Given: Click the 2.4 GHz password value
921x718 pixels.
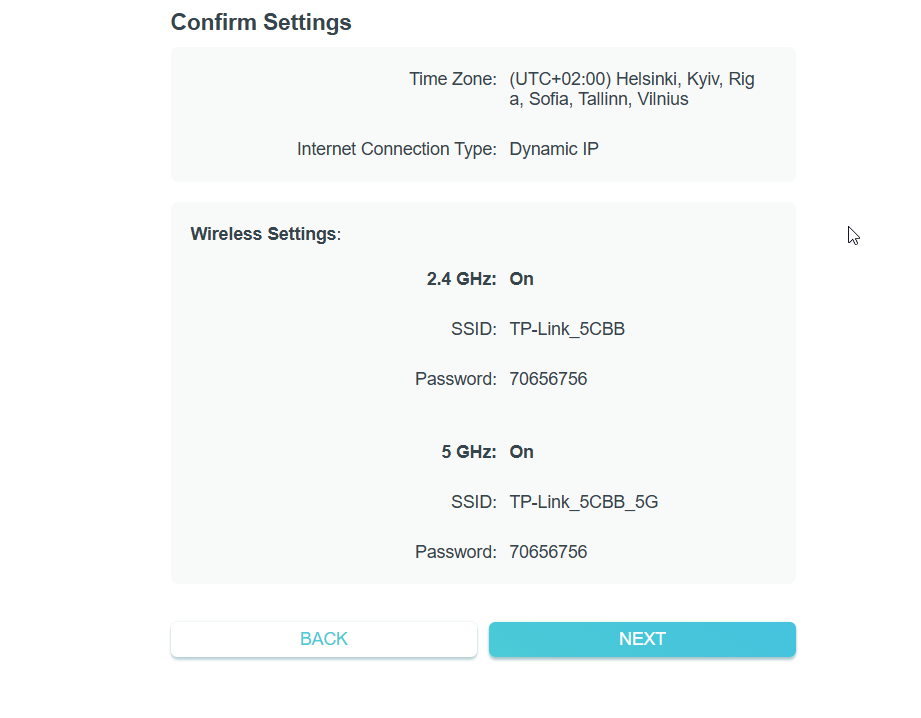Looking at the screenshot, I should point(548,379).
